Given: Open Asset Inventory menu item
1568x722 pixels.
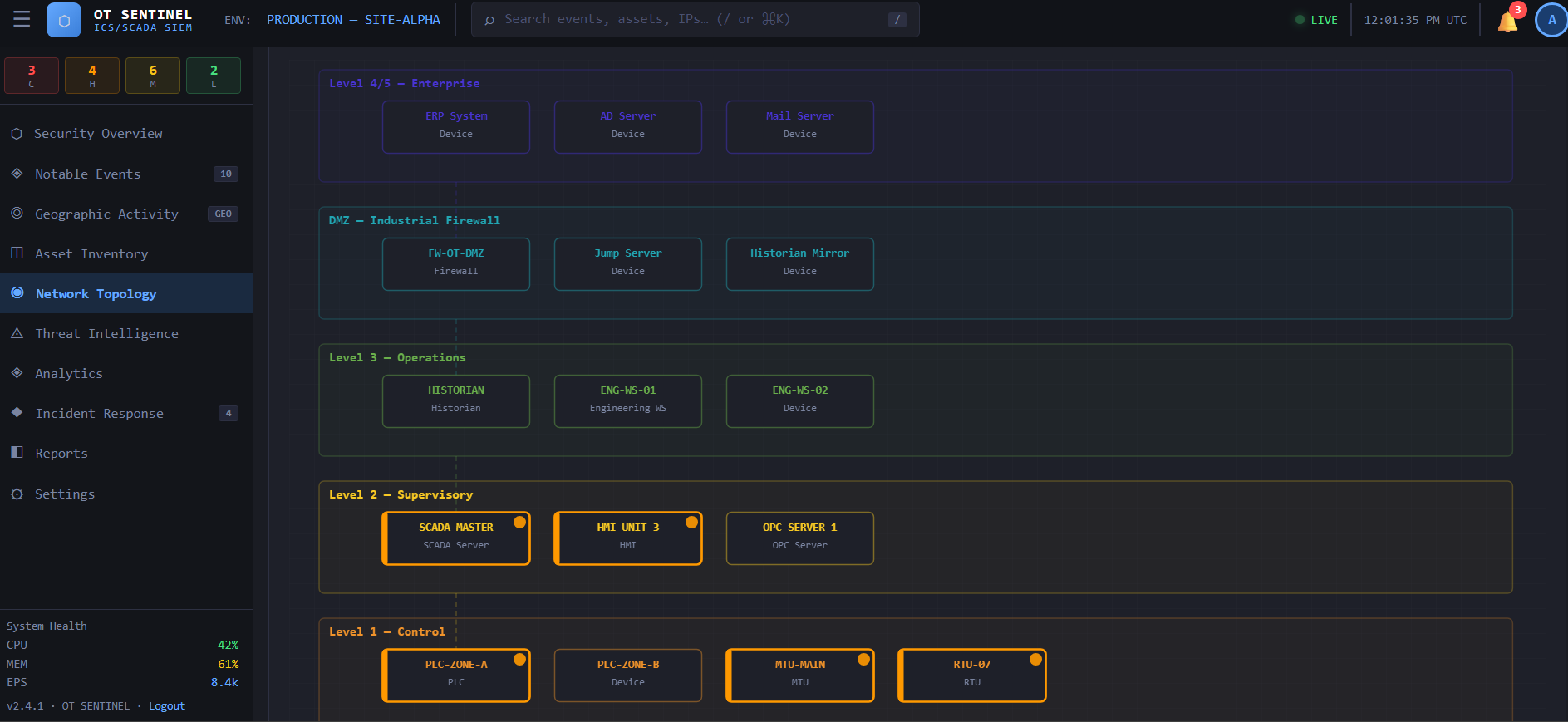Looking at the screenshot, I should point(126,253).
